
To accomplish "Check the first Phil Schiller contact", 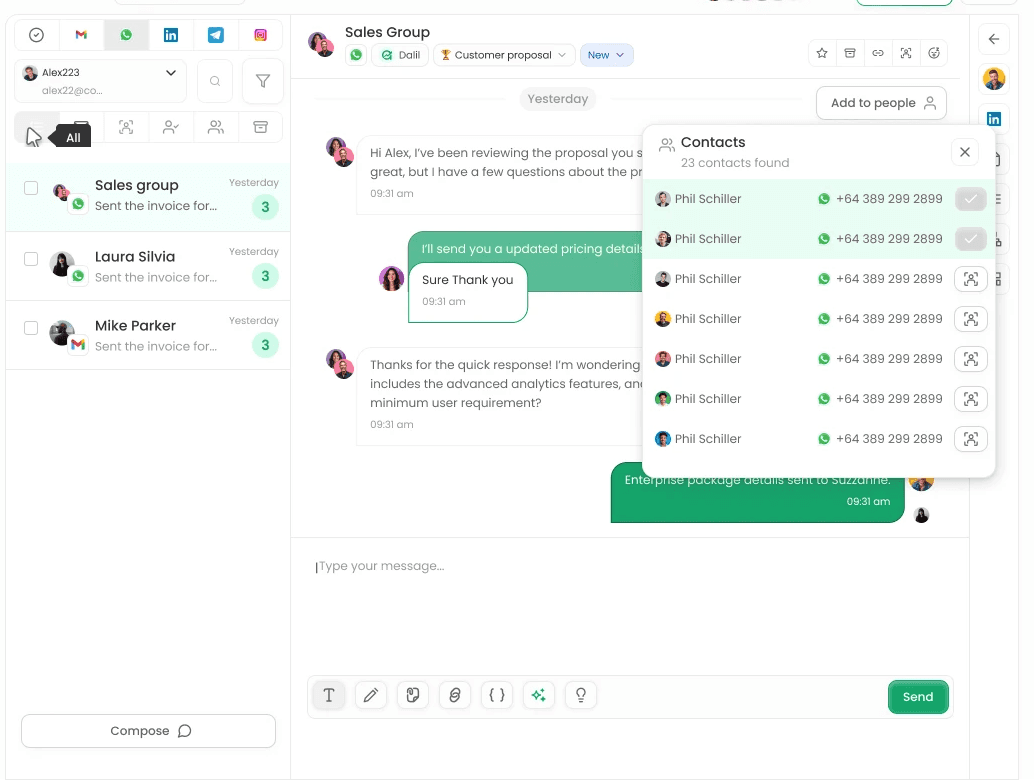I will coord(970,198).
